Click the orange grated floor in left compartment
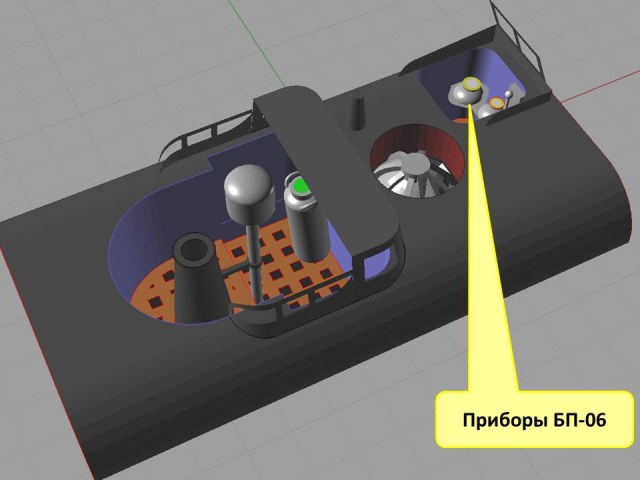This screenshot has width=640, height=480. 150,288
